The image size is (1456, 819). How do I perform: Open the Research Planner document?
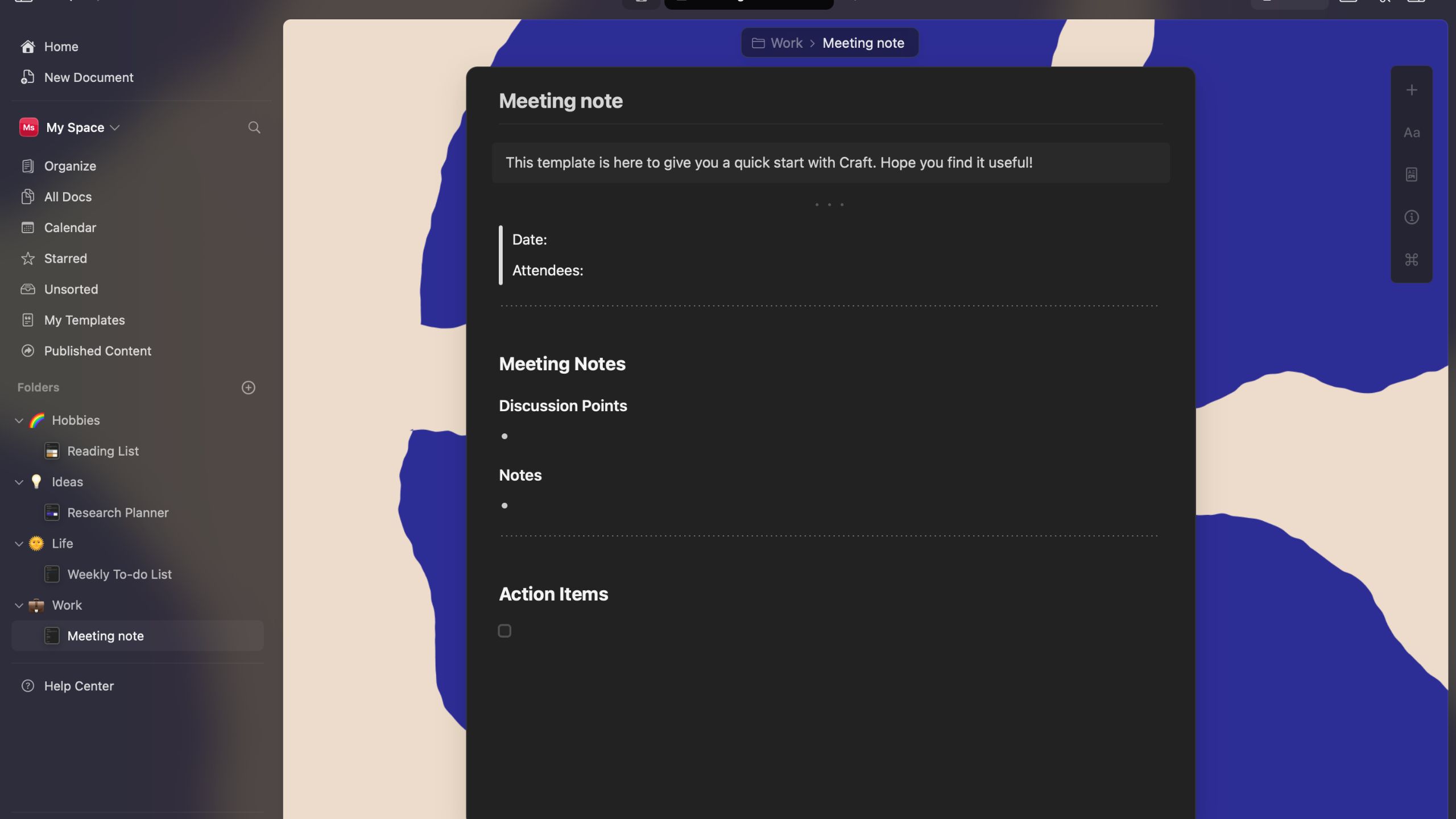pos(118,512)
